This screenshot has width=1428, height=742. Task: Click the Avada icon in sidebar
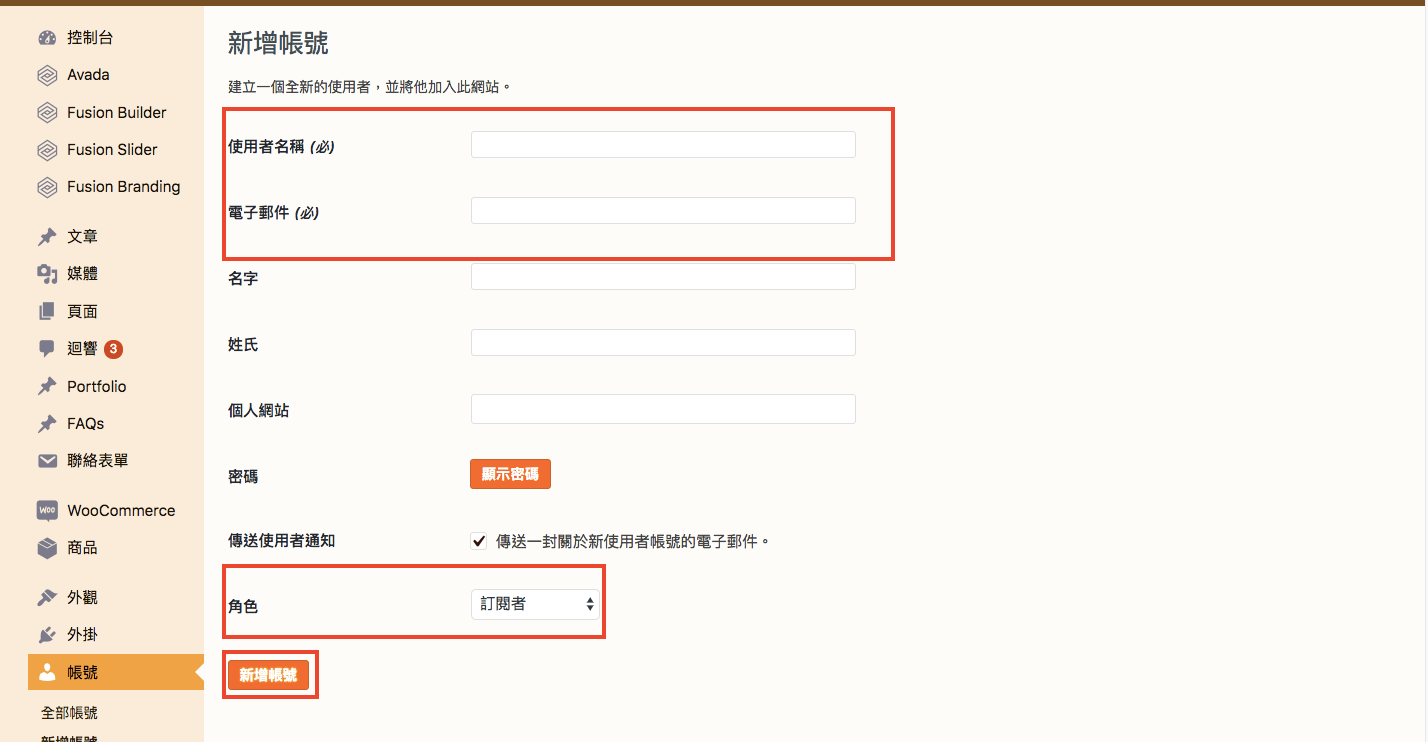(x=47, y=75)
